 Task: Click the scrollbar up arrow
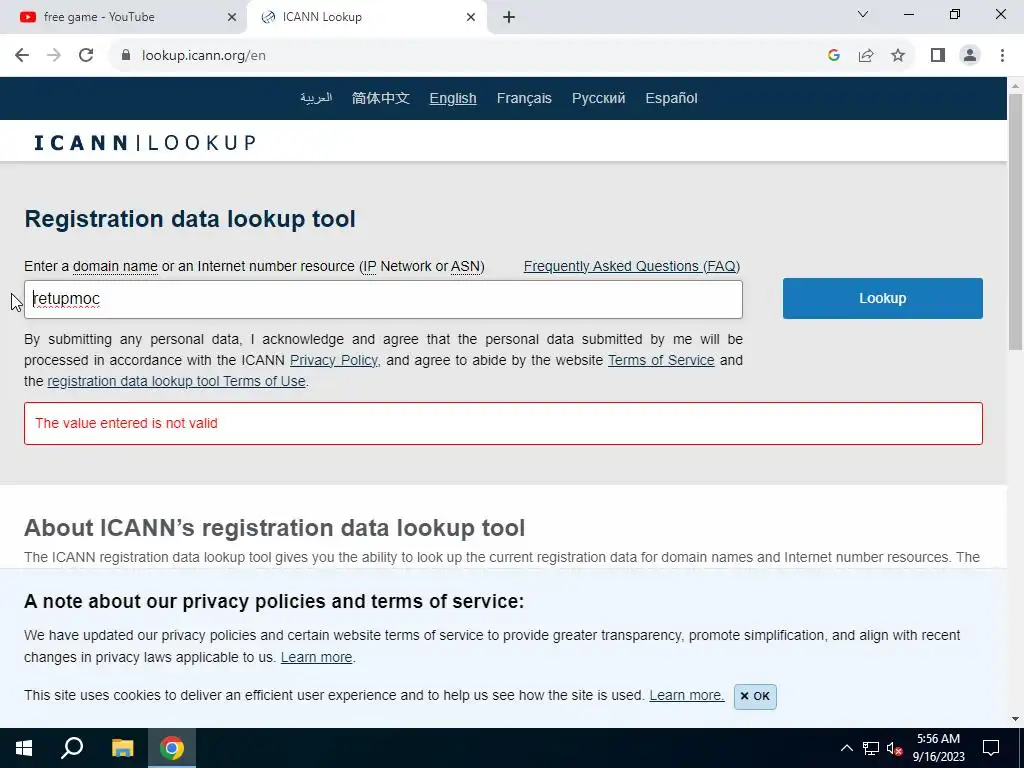(1016, 85)
